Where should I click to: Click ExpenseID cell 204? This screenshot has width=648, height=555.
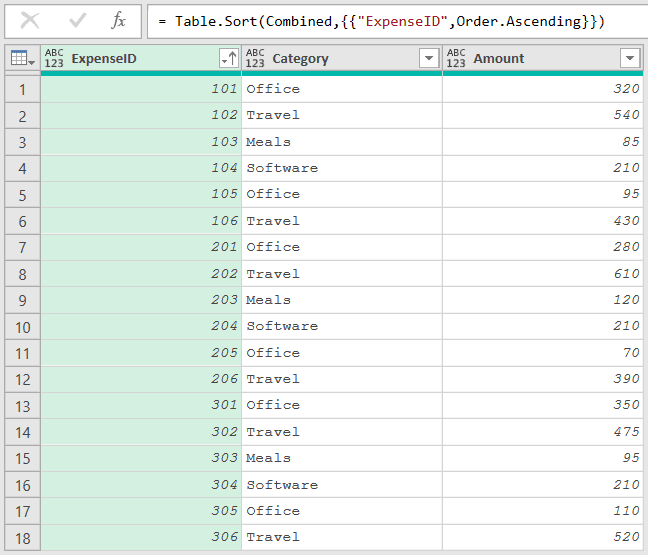[141, 326]
